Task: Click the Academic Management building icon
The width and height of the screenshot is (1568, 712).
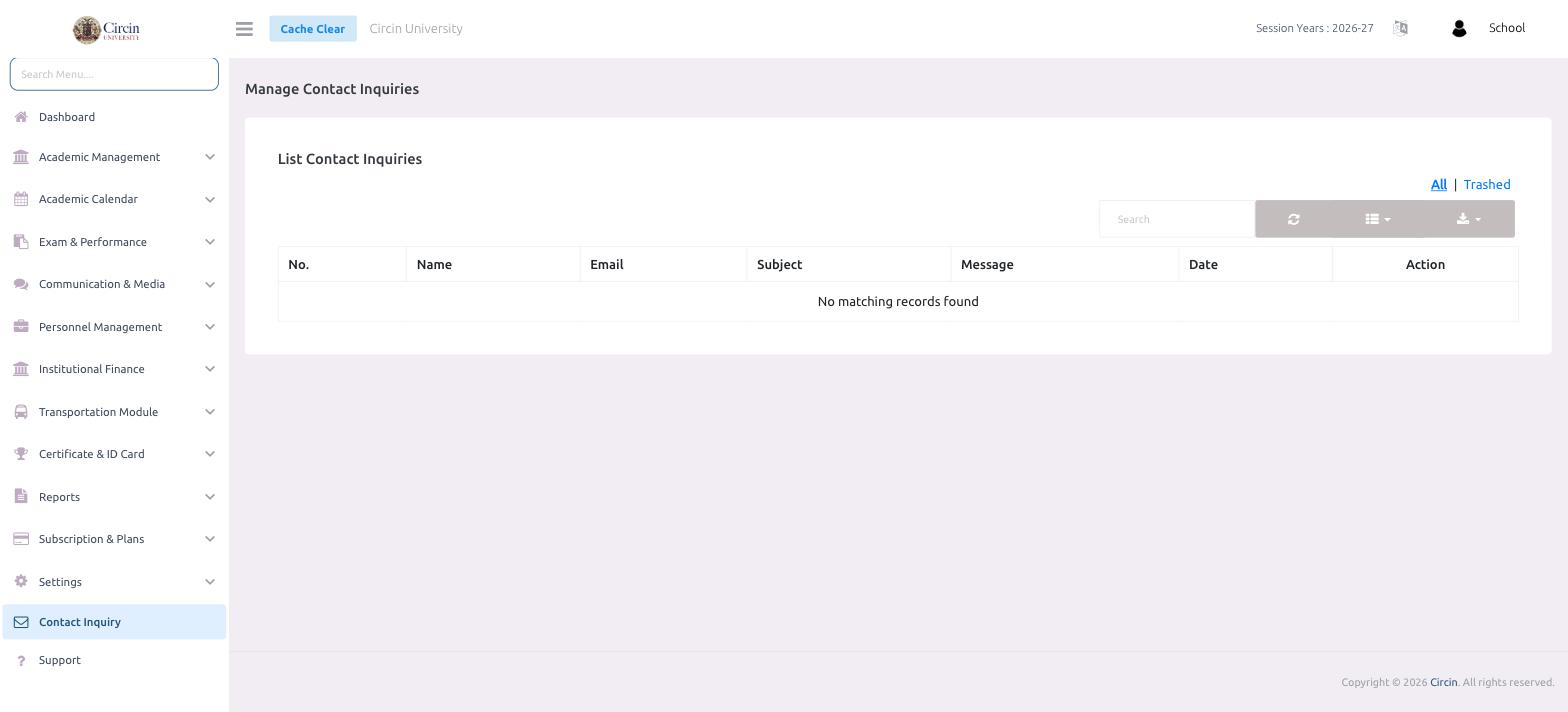Action: pos(21,157)
